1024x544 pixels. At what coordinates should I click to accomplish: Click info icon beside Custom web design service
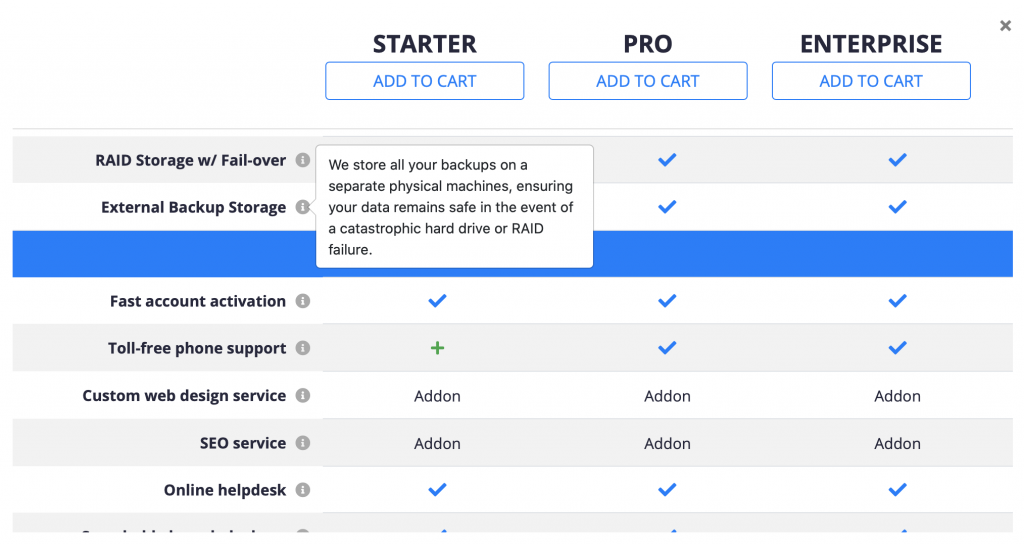303,396
